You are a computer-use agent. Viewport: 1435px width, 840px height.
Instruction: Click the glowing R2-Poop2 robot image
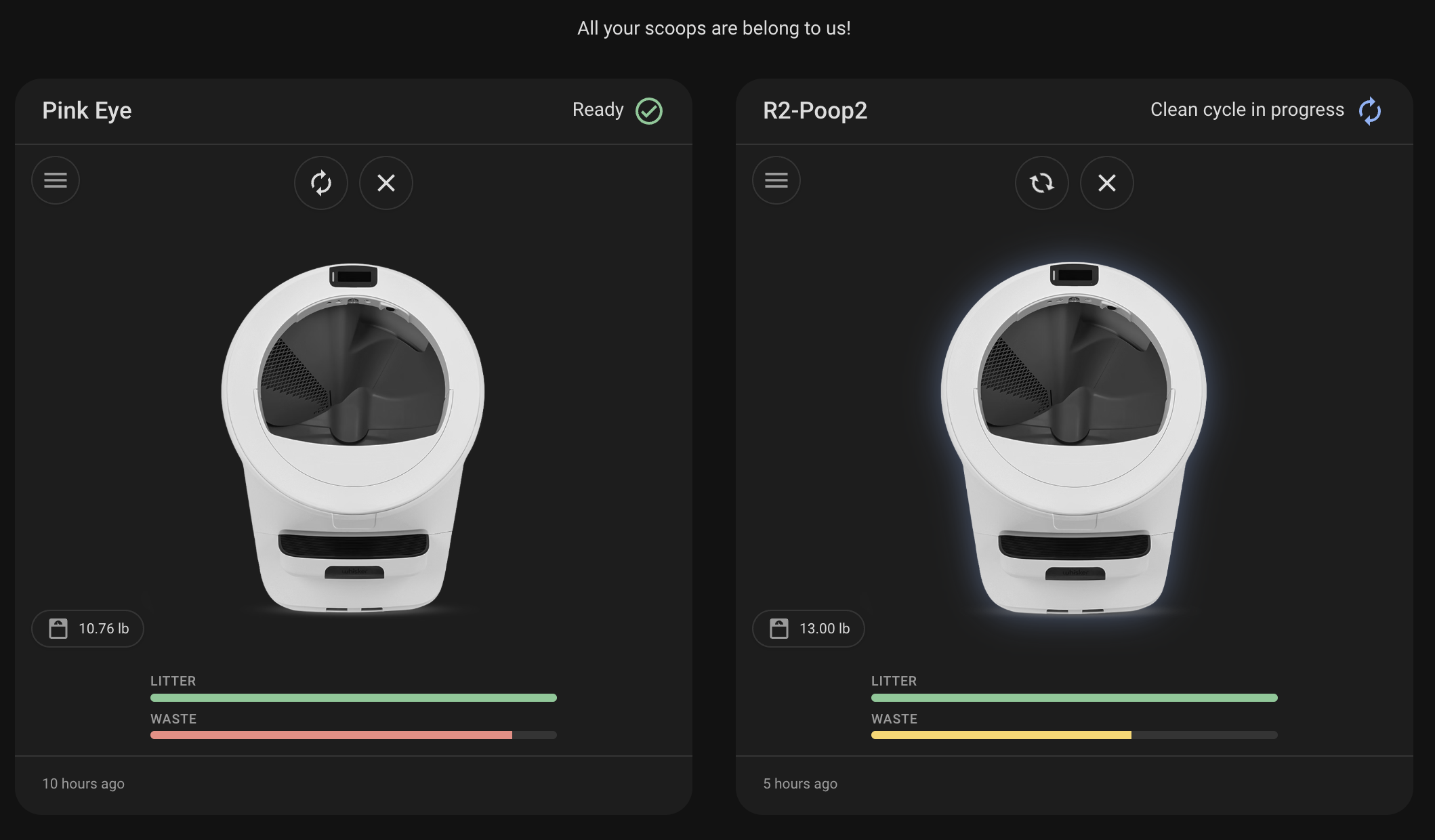[1074, 437]
